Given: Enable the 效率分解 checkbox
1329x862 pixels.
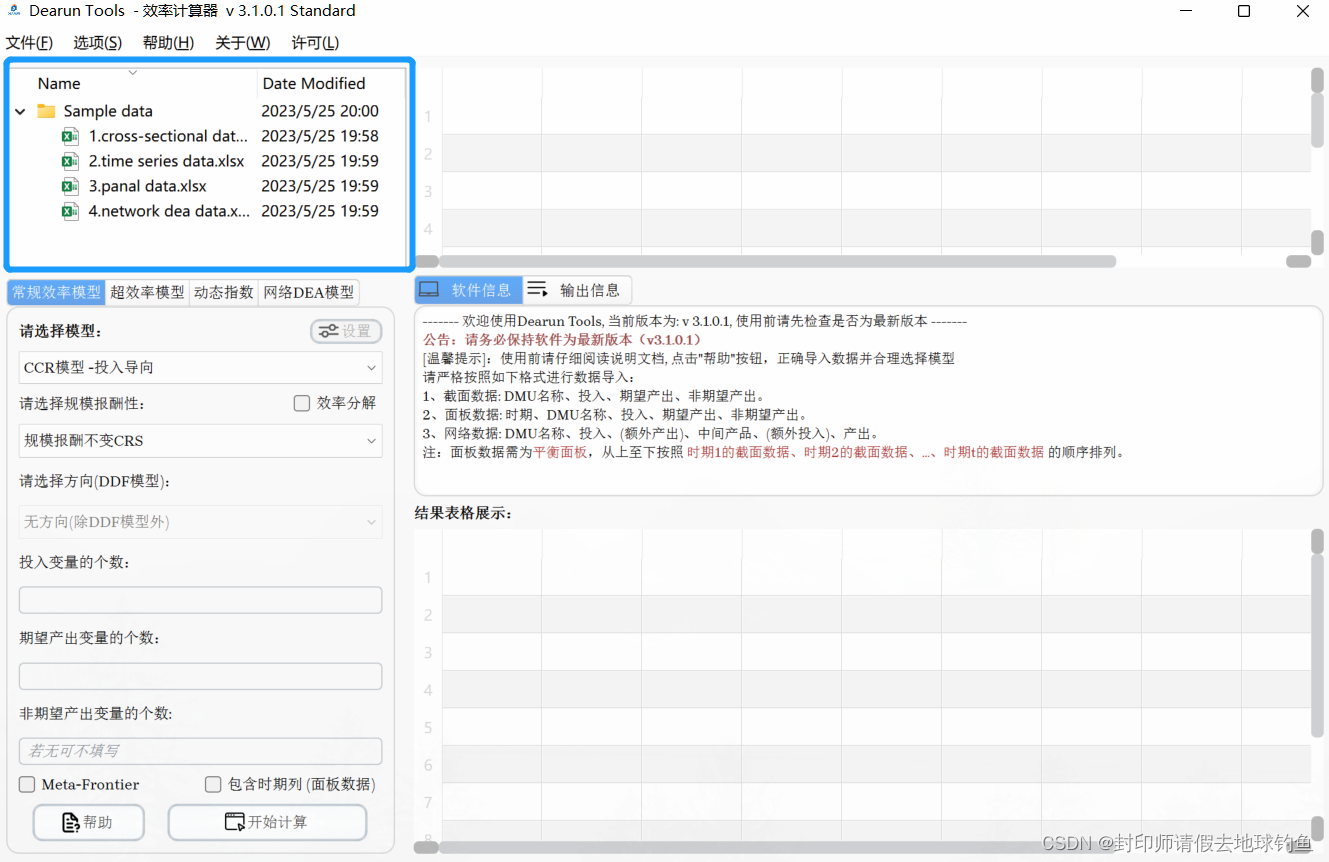Looking at the screenshot, I should [x=301, y=403].
